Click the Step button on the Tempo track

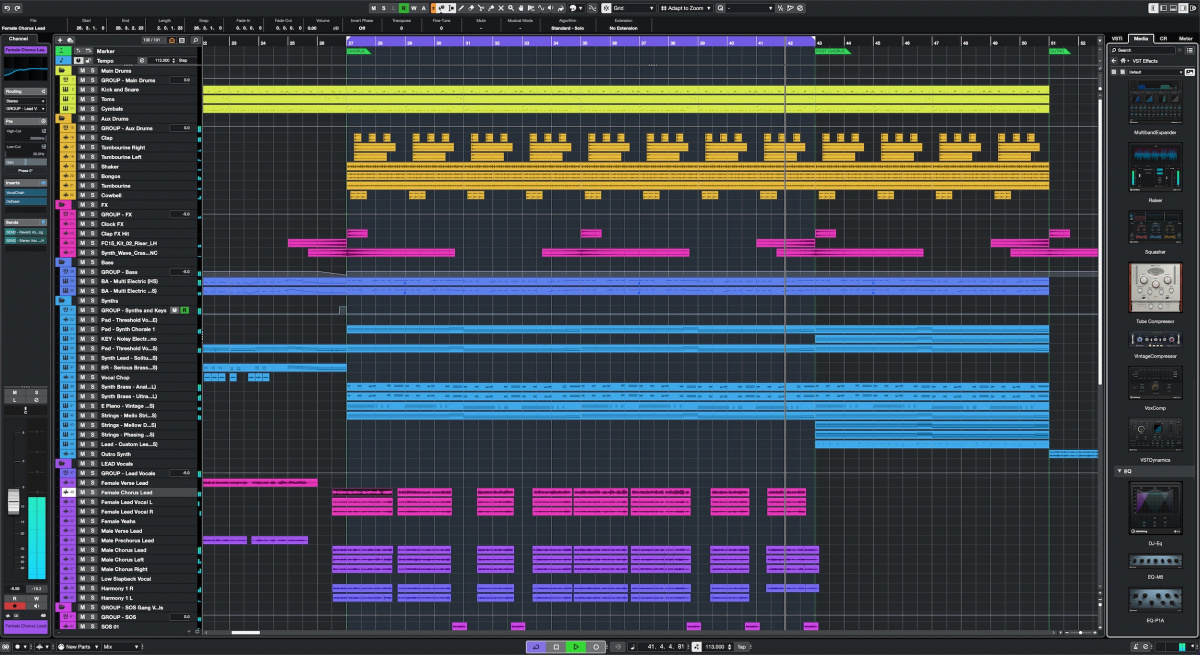(x=183, y=59)
